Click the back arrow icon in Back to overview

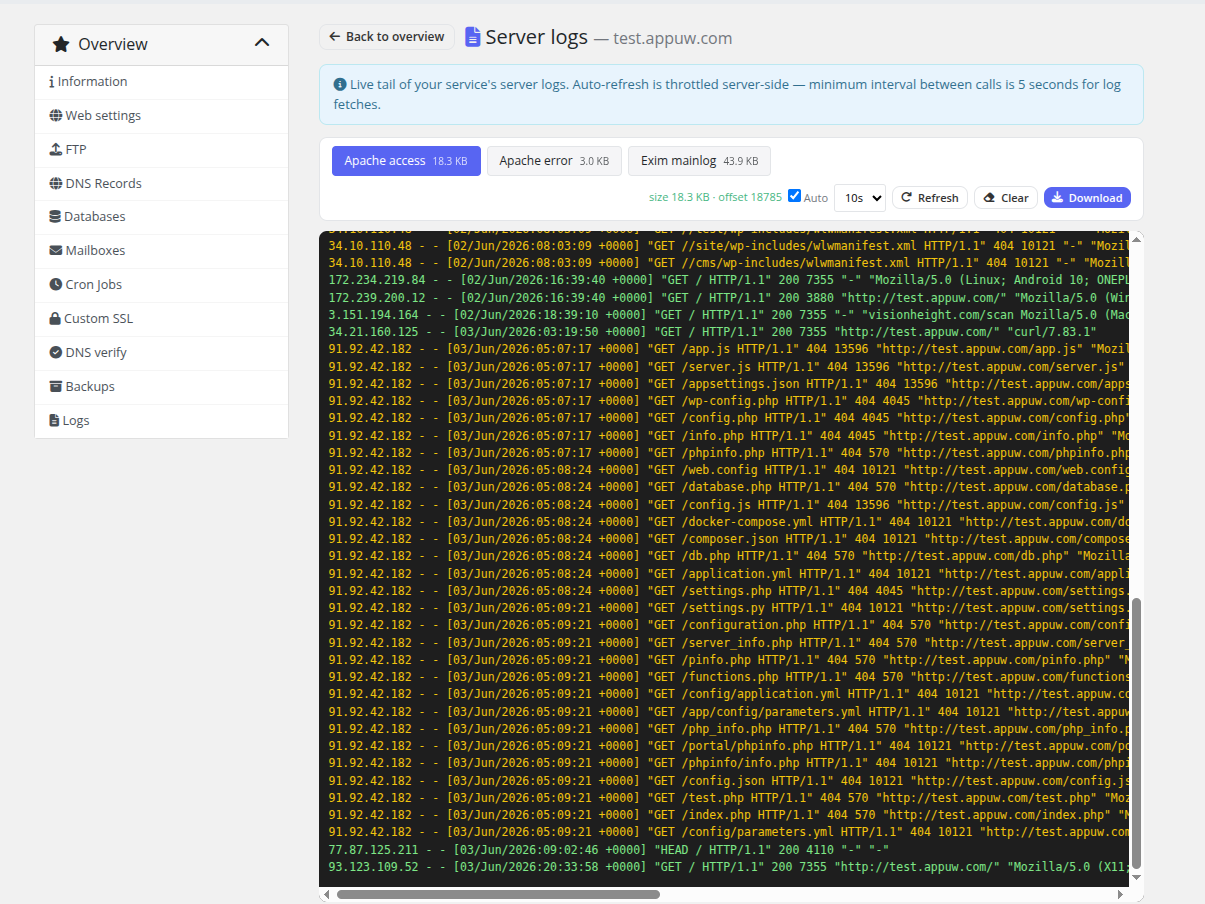coord(335,37)
